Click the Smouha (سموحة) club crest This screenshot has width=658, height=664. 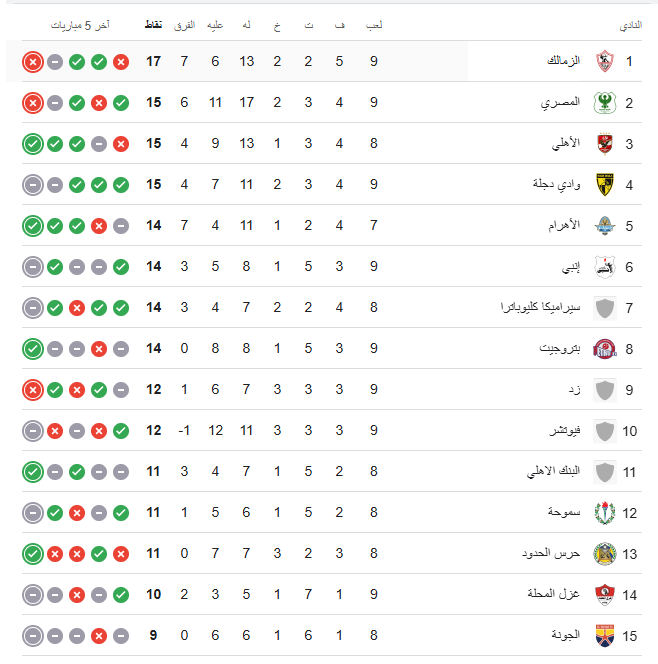tap(604, 512)
